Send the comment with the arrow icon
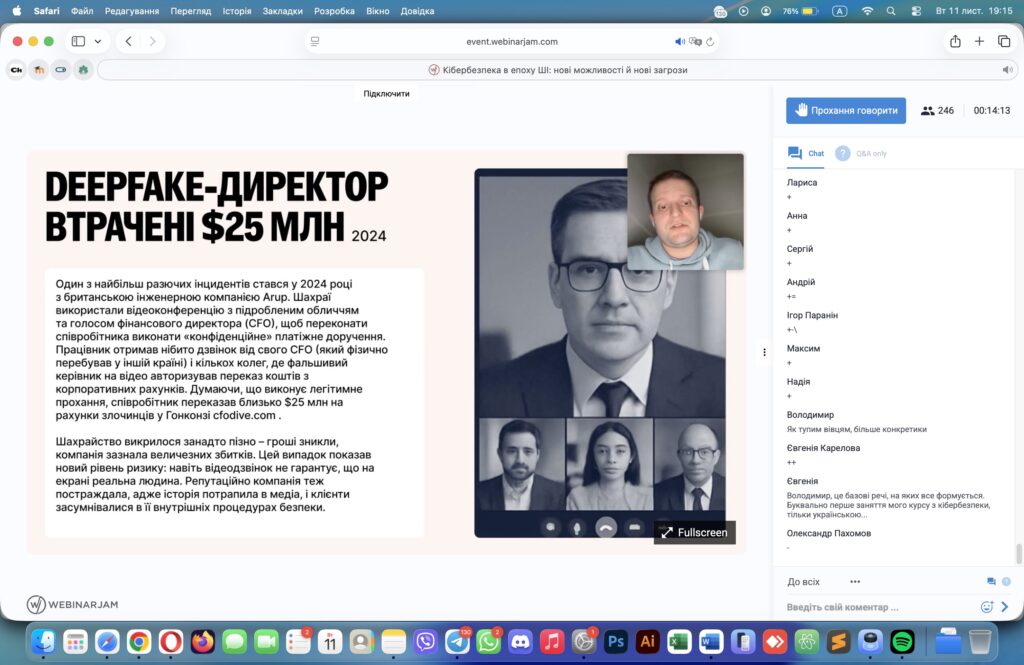Screen dimensions: 1024x665 tap(1005, 607)
